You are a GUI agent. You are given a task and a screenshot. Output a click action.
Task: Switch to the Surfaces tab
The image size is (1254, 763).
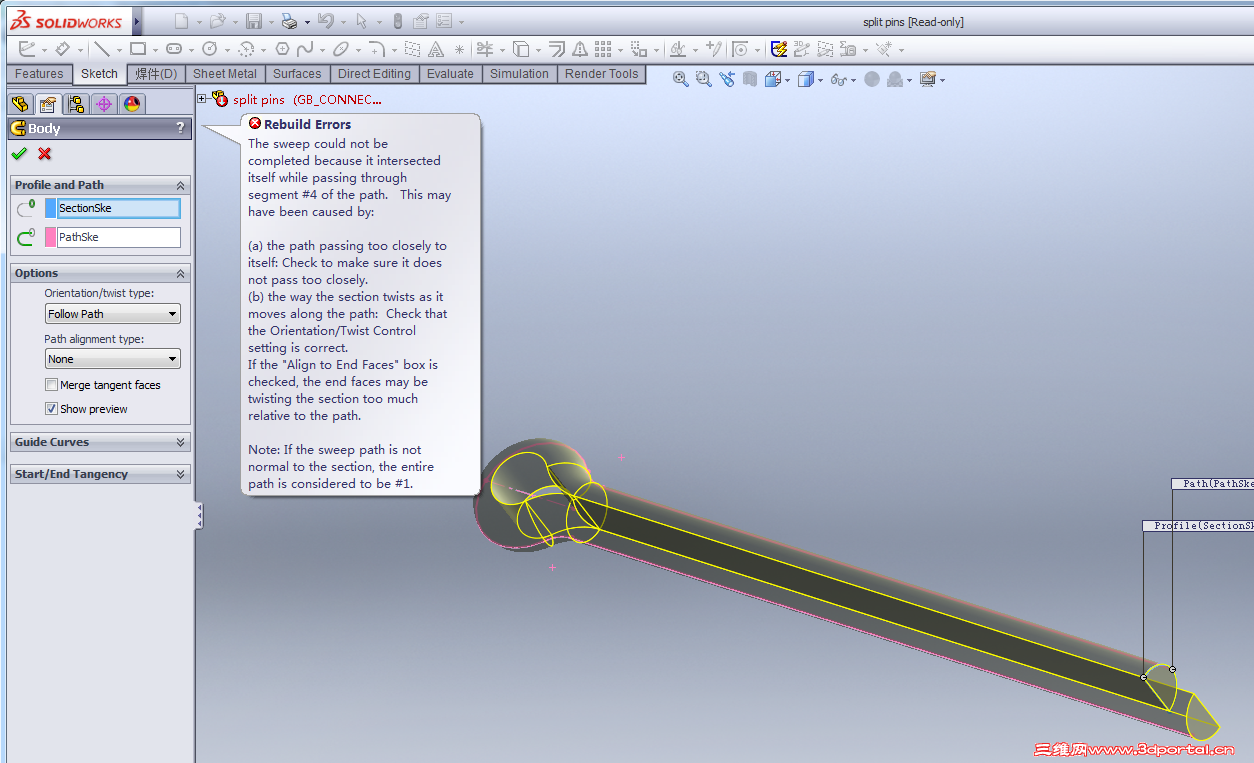click(297, 74)
